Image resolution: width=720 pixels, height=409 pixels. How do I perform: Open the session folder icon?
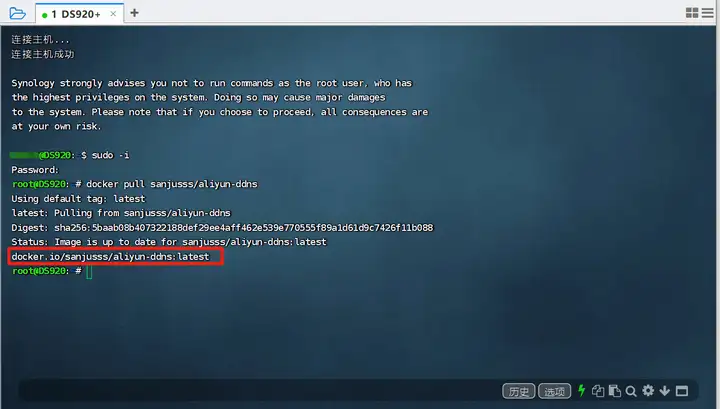point(17,13)
